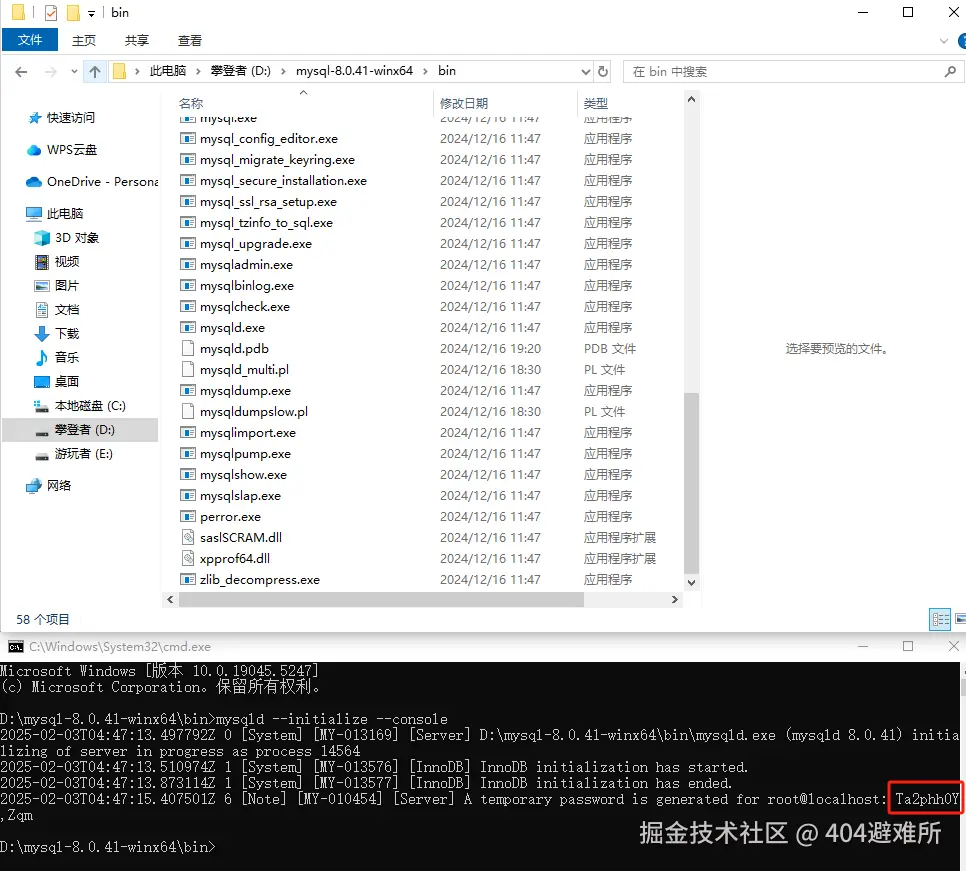Select mysql_tzinfo_to_sql.exe file icon
Viewport: 966px width, 871px height.
pyautogui.click(x=188, y=222)
